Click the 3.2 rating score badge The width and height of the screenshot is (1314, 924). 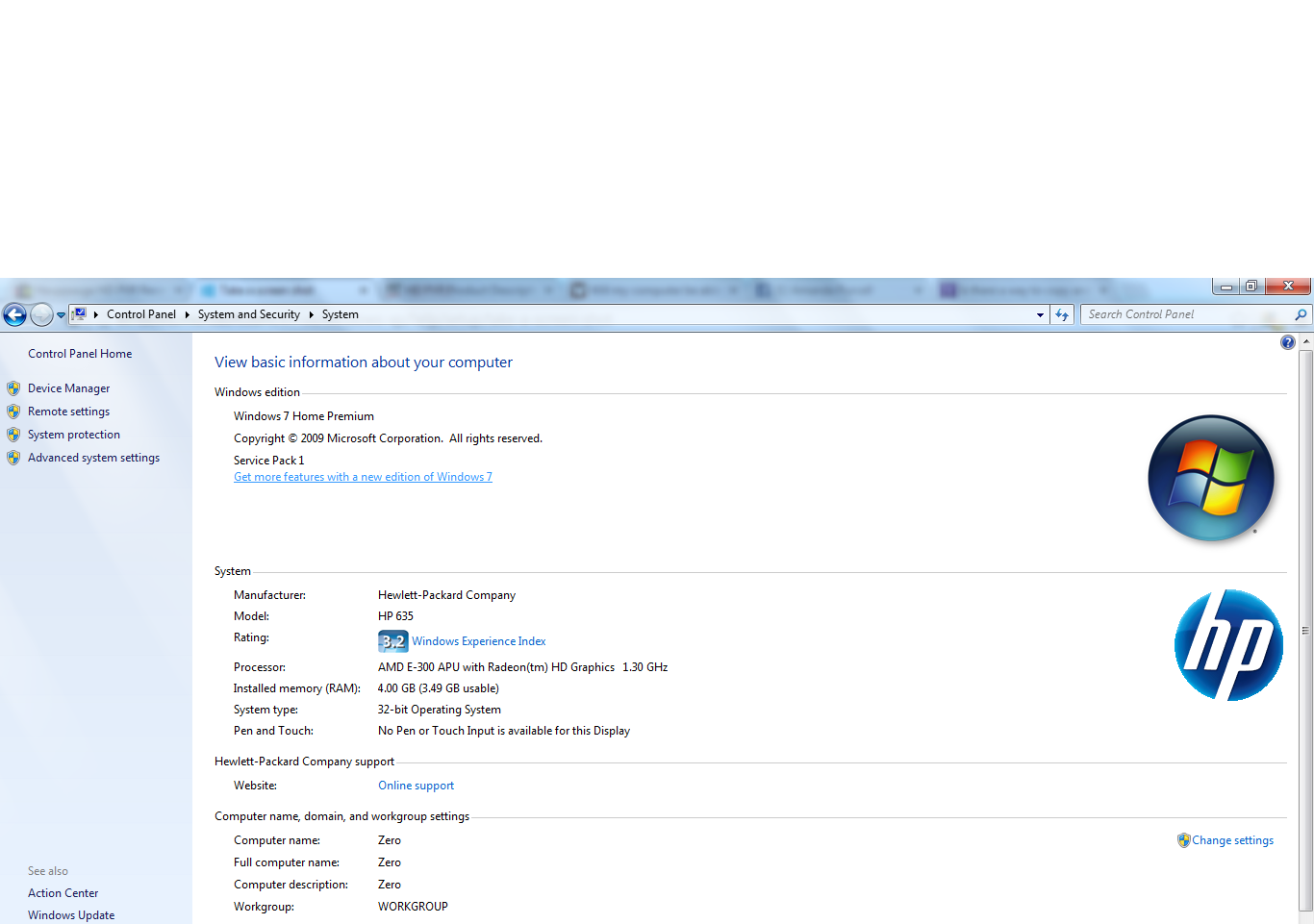coord(392,641)
